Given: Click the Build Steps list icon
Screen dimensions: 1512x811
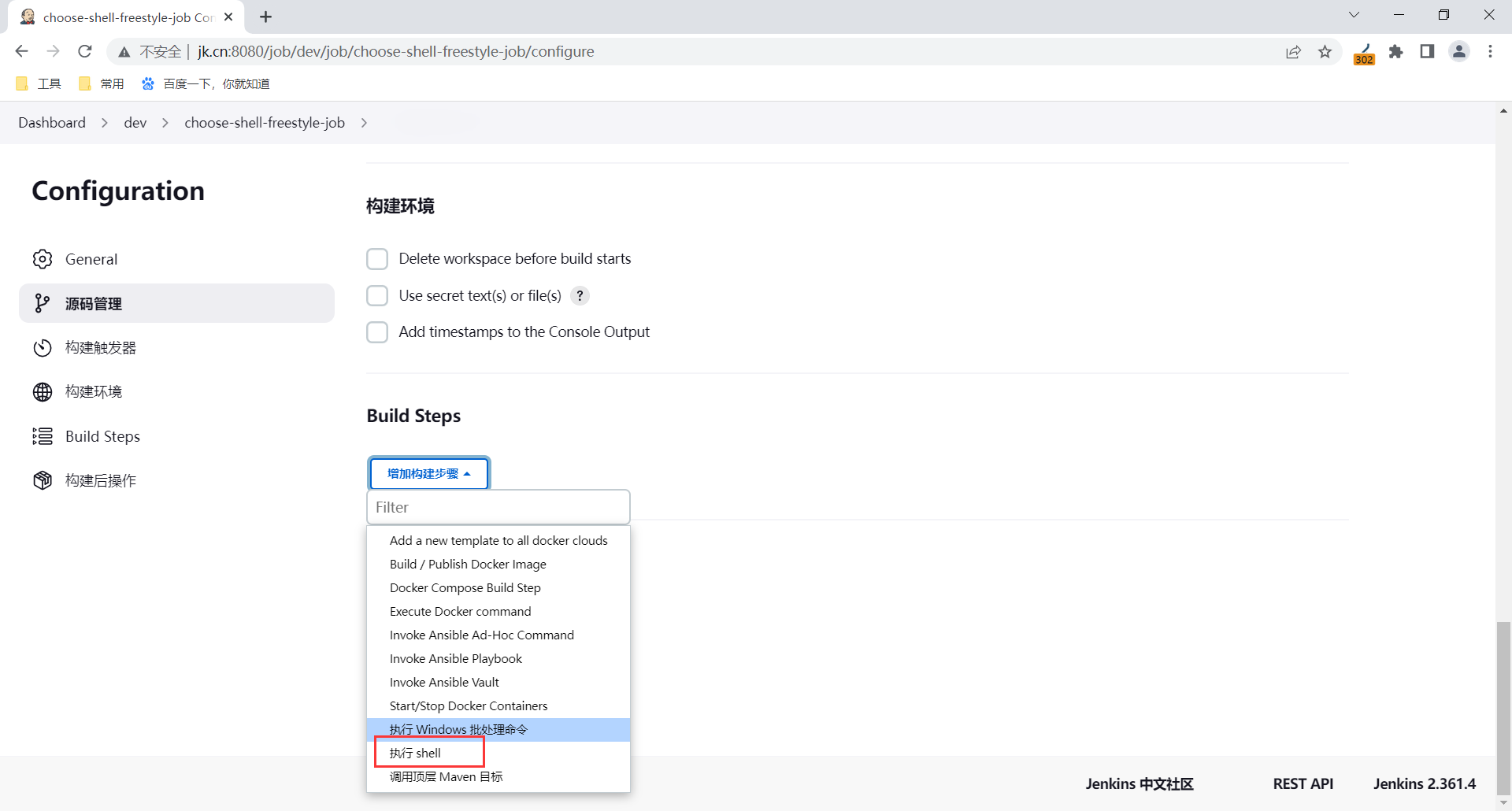Looking at the screenshot, I should (x=43, y=436).
